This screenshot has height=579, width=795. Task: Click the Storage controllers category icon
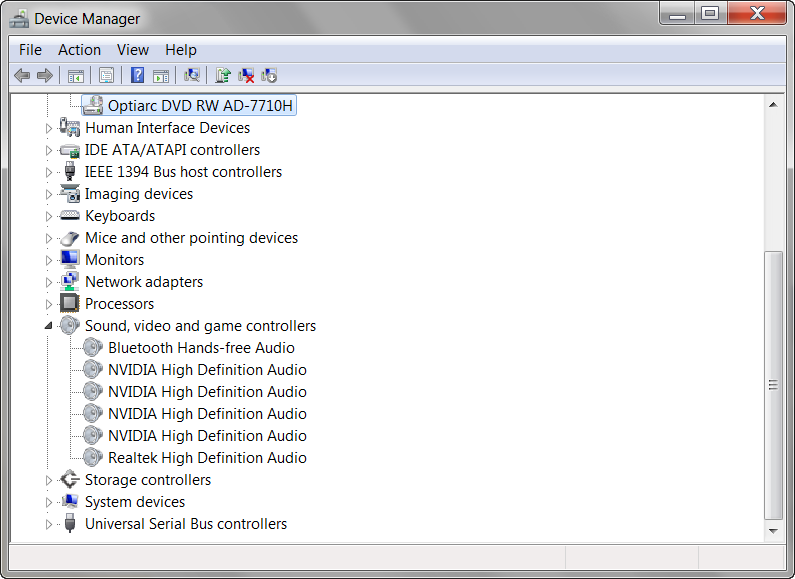(69, 479)
